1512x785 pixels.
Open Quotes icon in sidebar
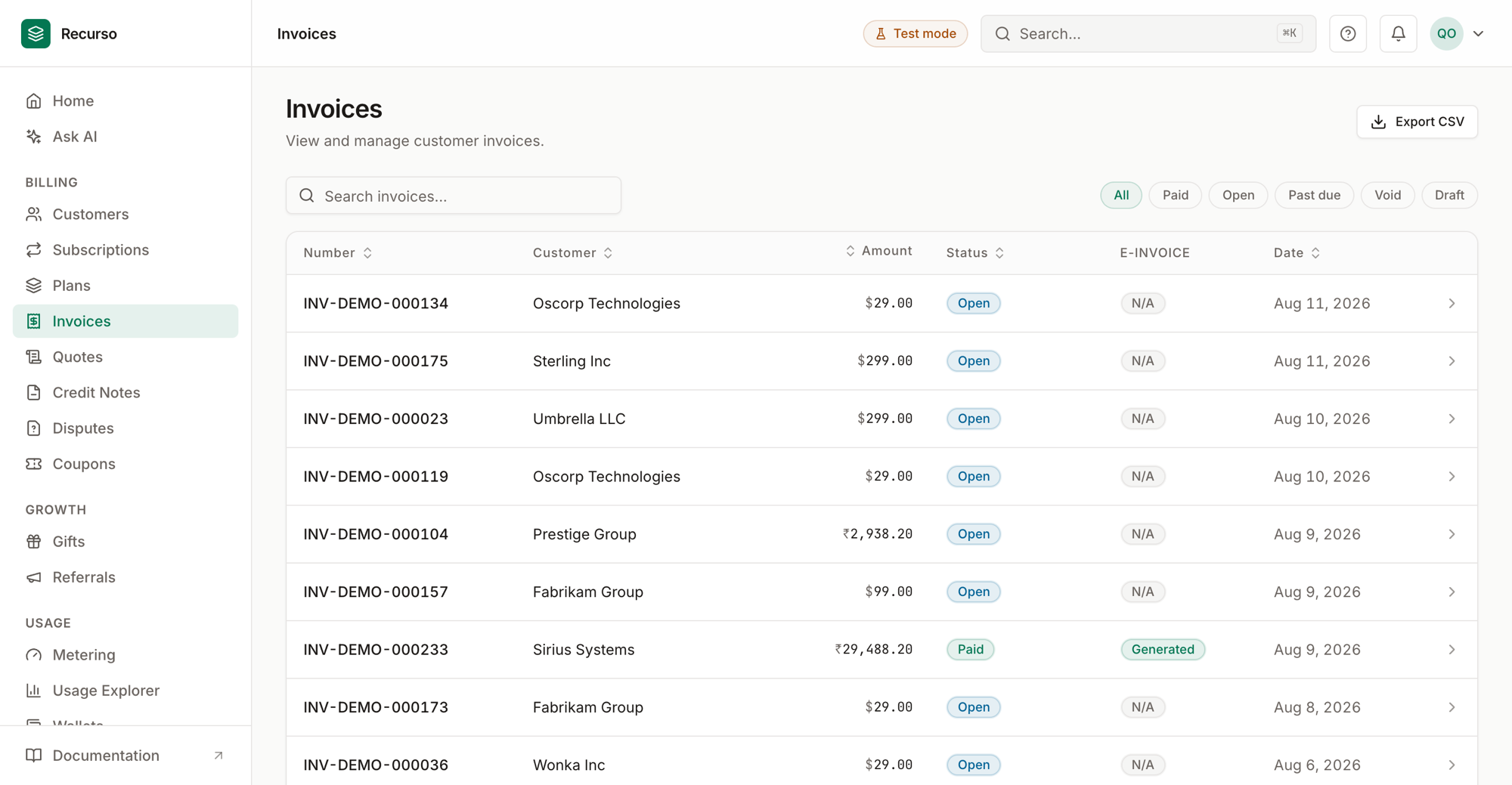click(x=33, y=357)
